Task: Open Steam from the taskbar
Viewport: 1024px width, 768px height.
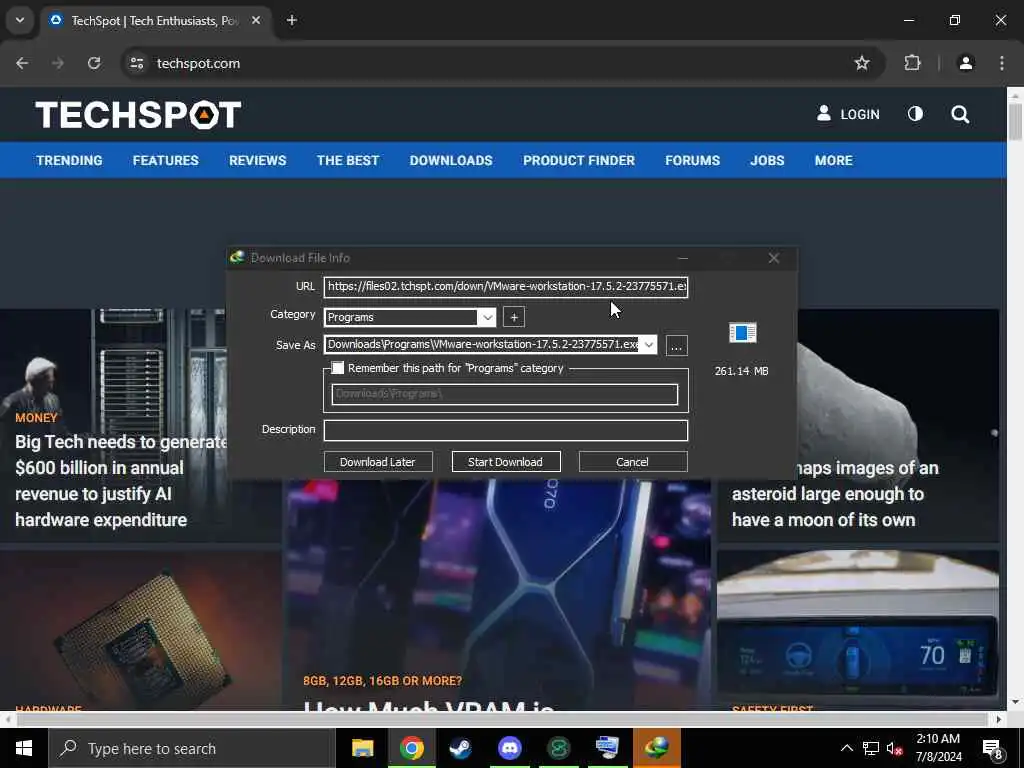Action: pyautogui.click(x=460, y=748)
